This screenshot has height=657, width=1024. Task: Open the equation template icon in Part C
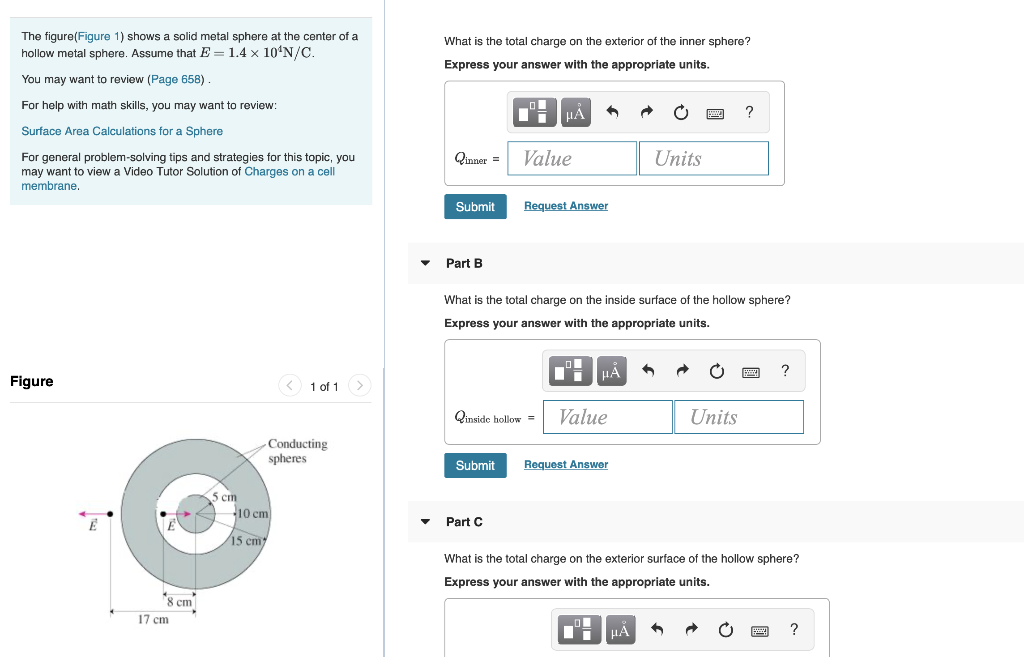579,629
